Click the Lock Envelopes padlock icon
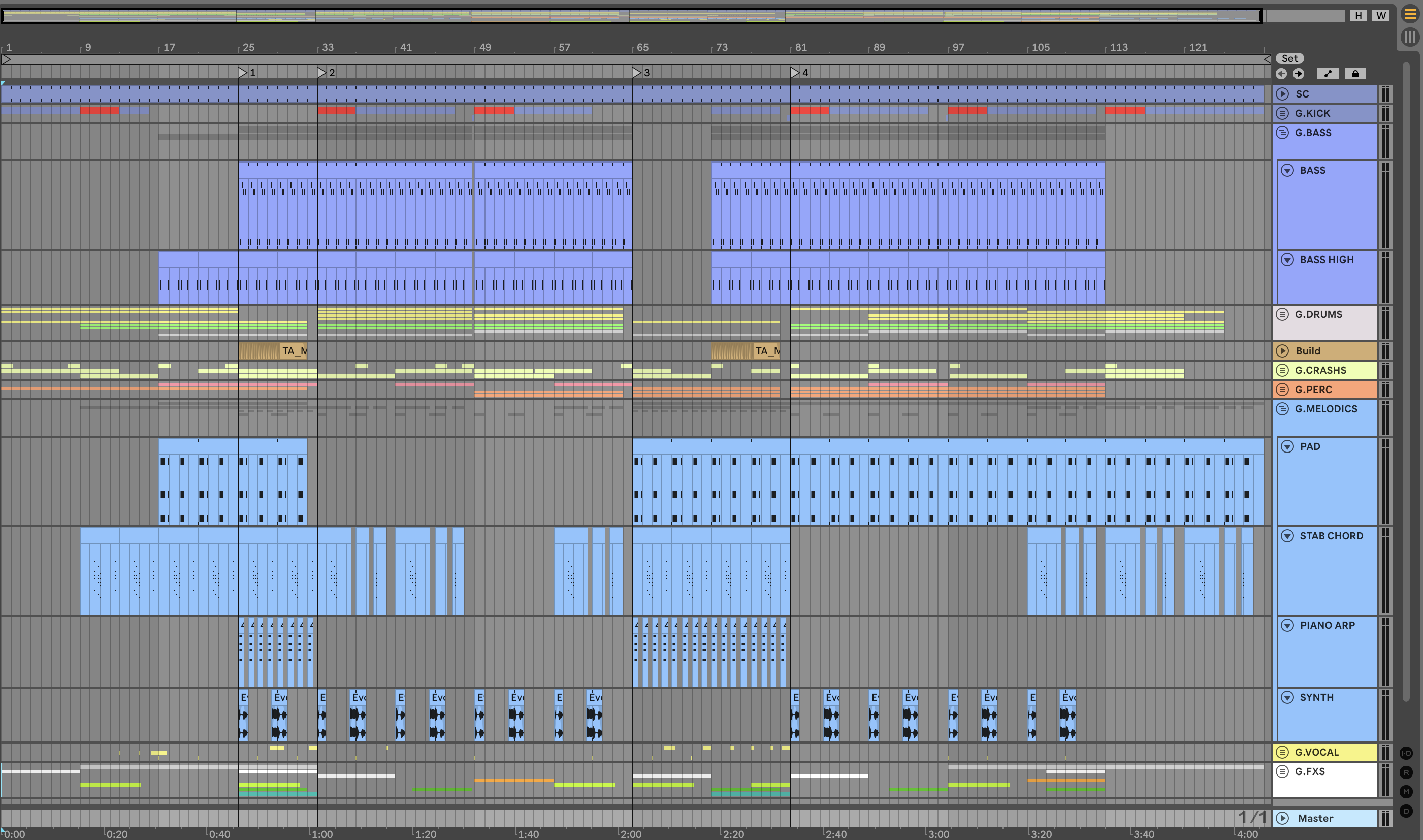 [x=1355, y=74]
